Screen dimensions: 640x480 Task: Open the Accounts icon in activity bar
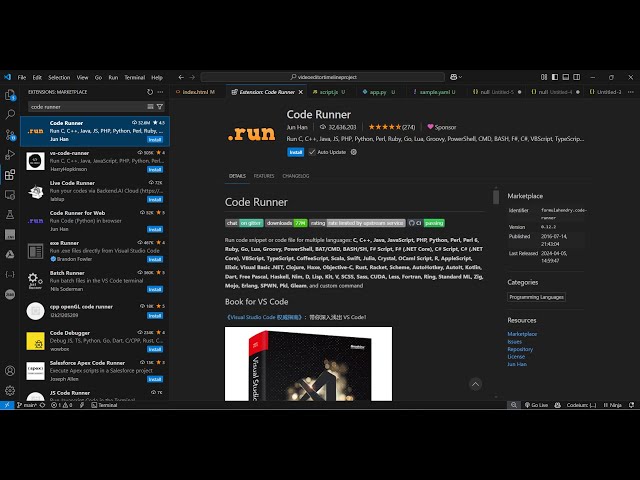pyautogui.click(x=11, y=370)
